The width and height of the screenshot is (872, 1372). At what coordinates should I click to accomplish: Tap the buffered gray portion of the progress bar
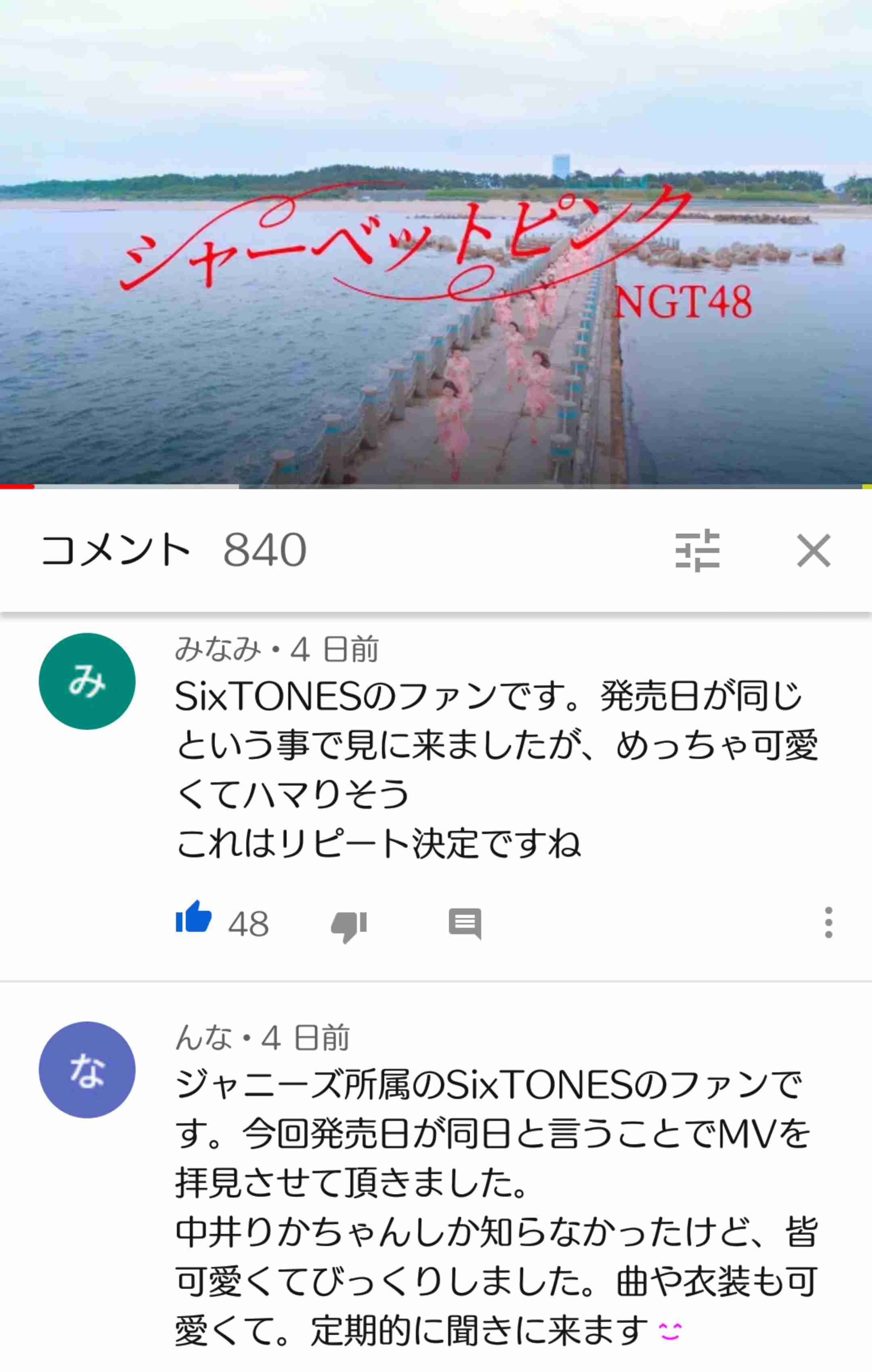coord(137,487)
